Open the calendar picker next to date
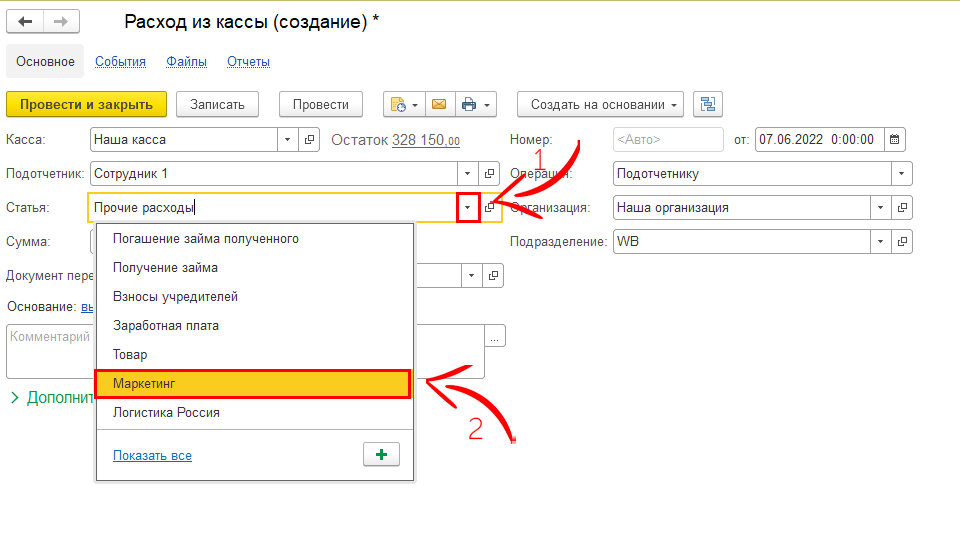This screenshot has width=960, height=540. click(895, 139)
